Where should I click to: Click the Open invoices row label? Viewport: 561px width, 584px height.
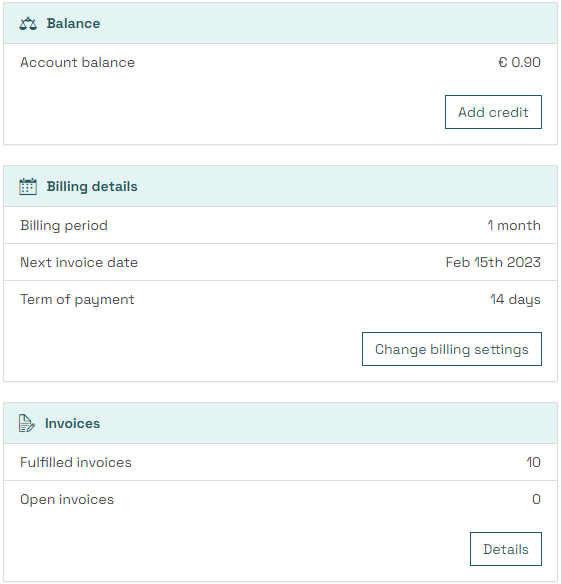tap(67, 500)
